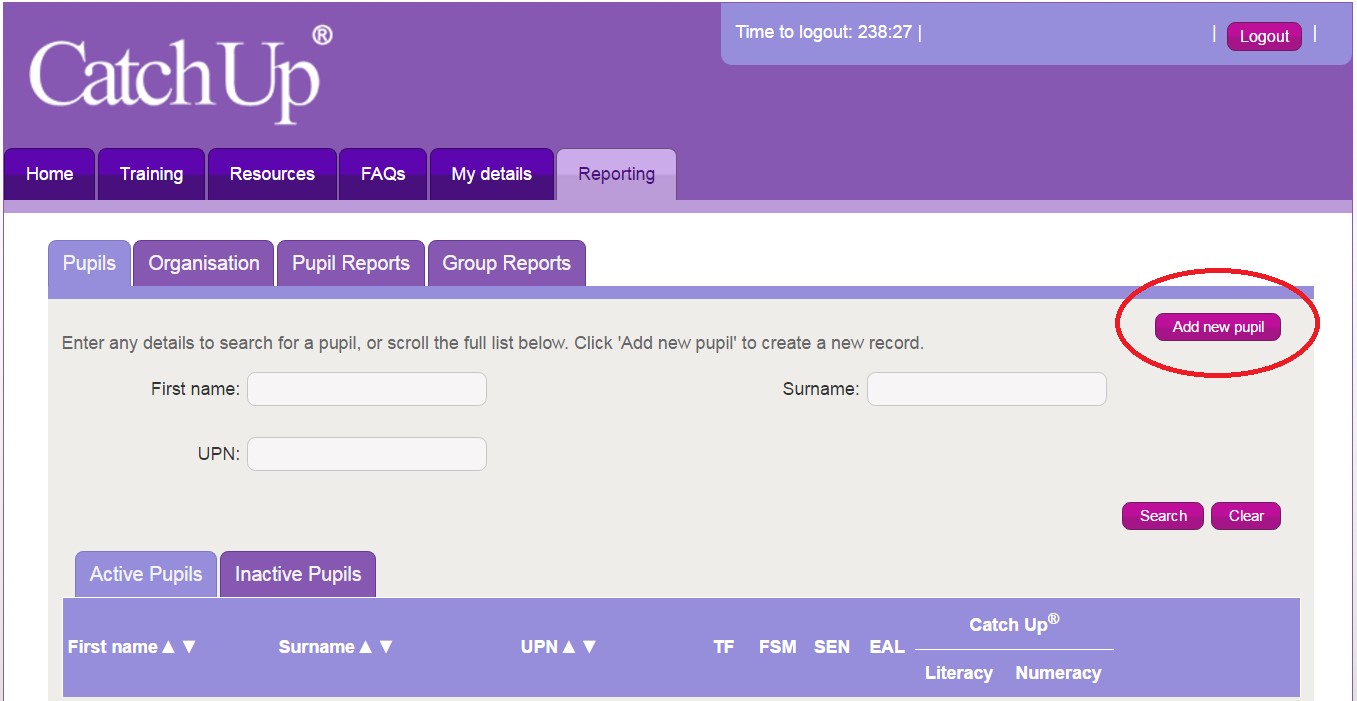The width and height of the screenshot is (1357, 701).
Task: Click the SEN column header
Action: (832, 647)
